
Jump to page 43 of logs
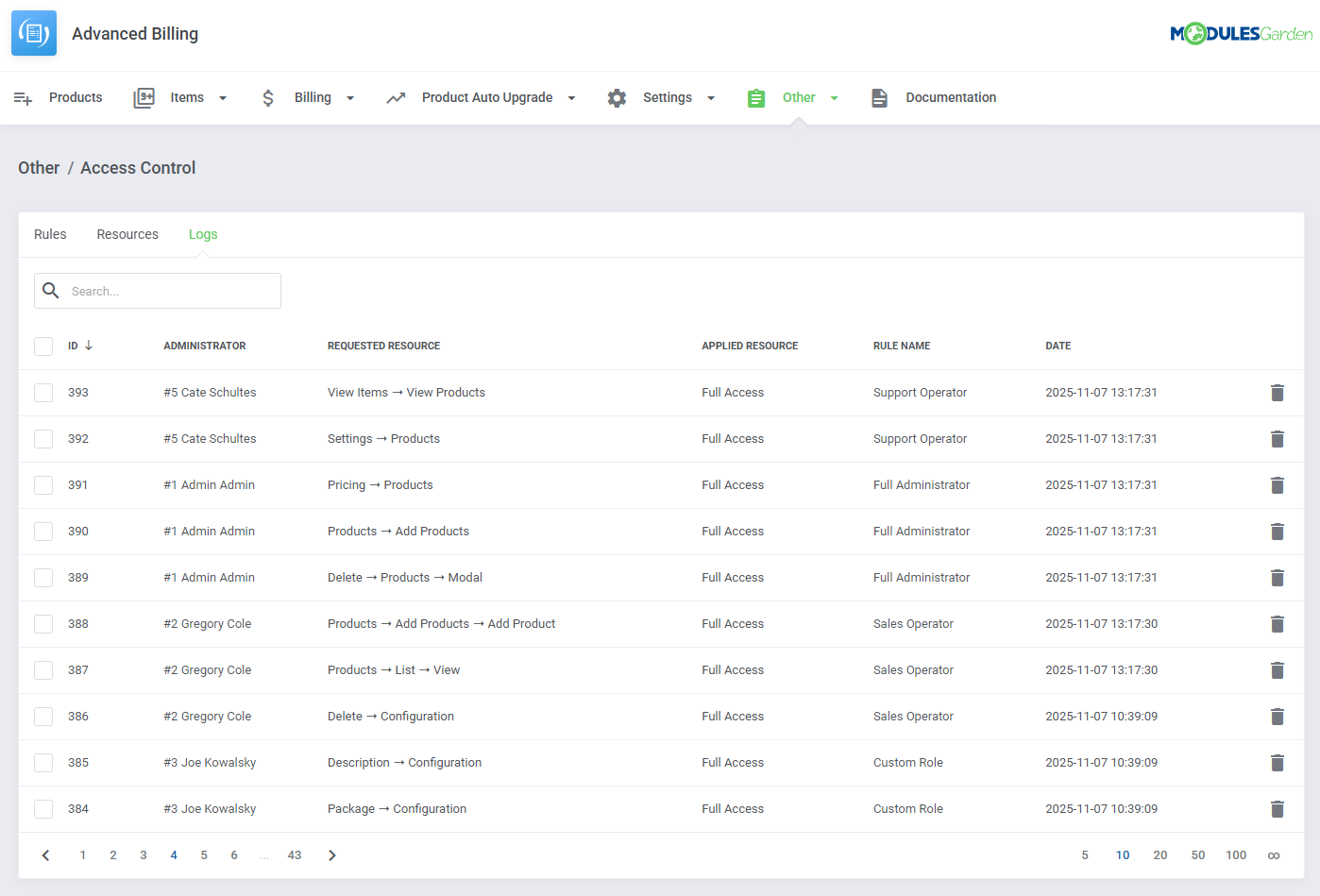point(294,854)
